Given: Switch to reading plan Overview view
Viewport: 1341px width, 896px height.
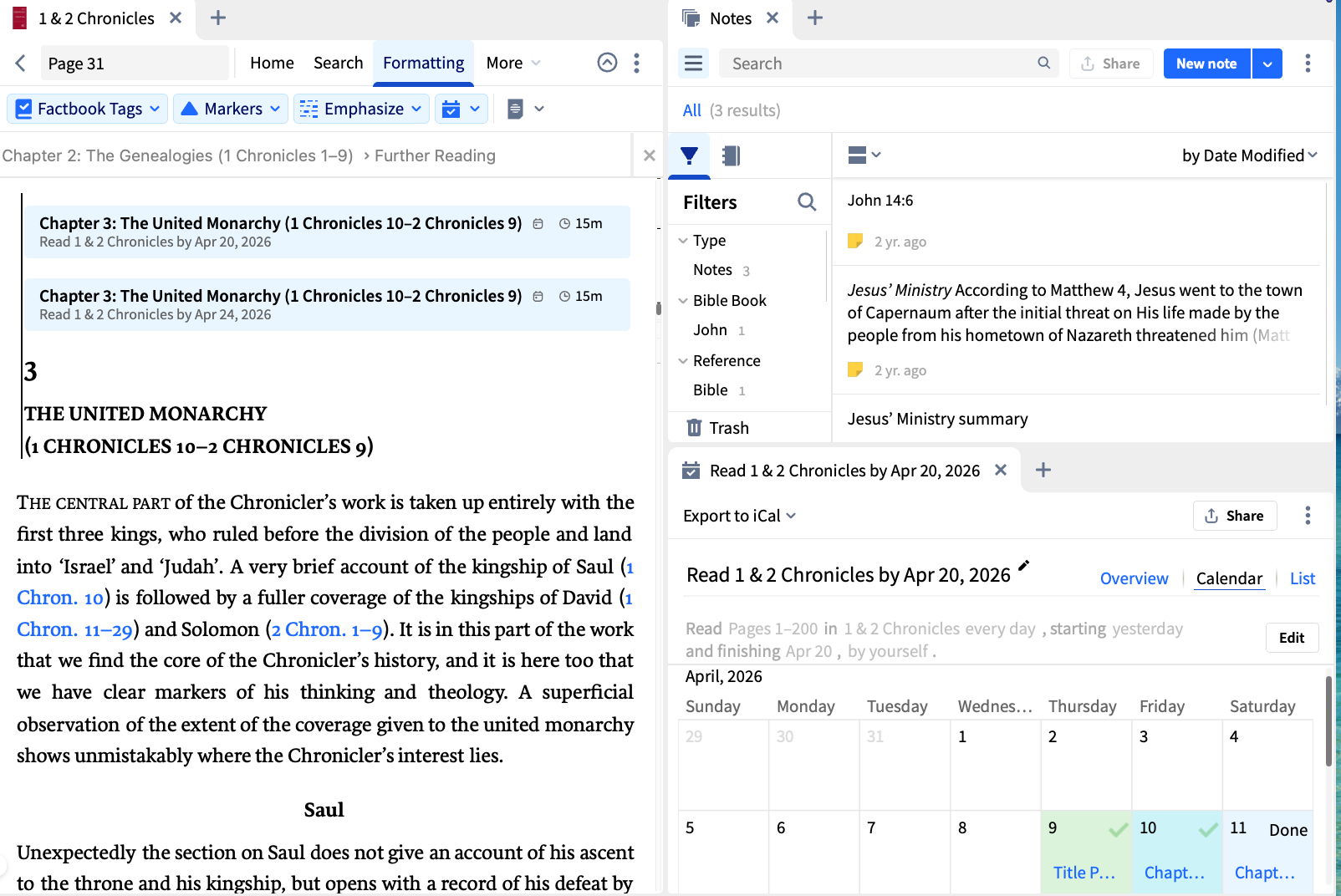Looking at the screenshot, I should click(1134, 578).
